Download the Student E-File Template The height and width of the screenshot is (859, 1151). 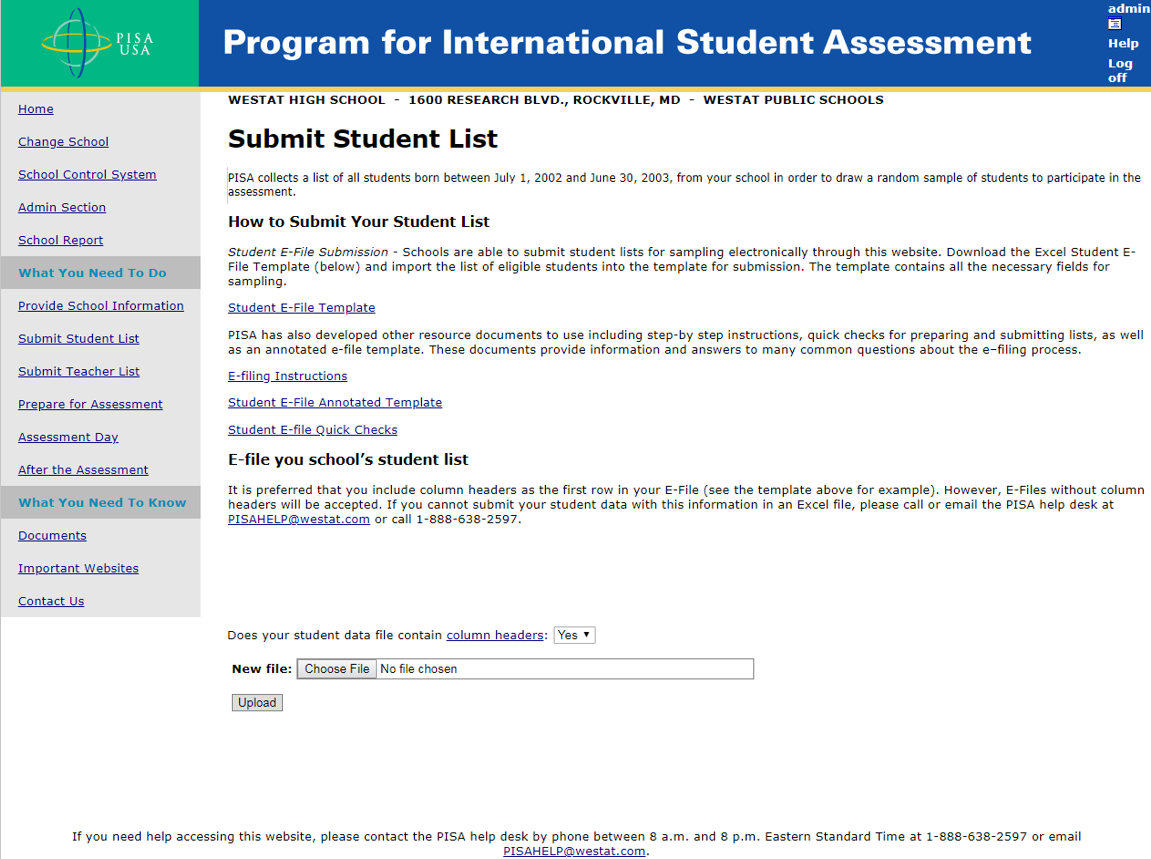301,308
